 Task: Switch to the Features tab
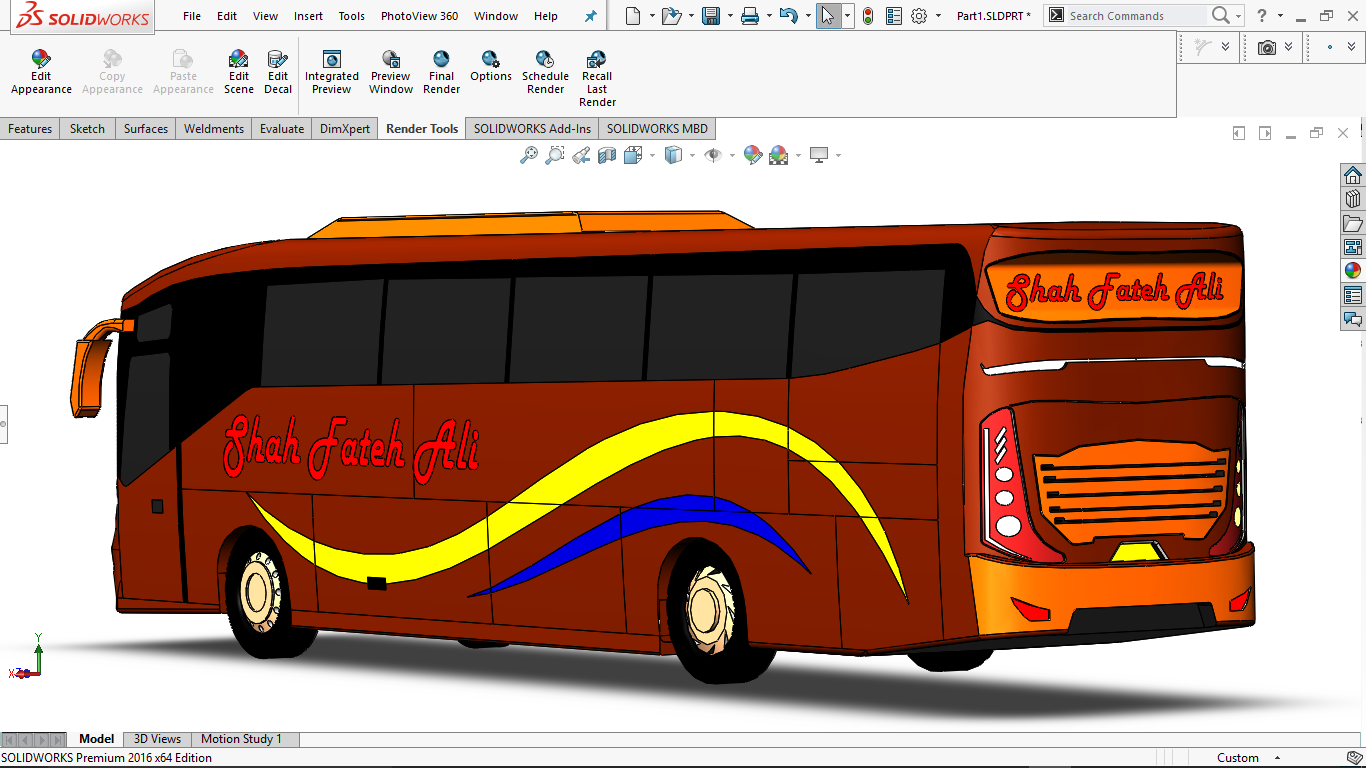(30, 129)
